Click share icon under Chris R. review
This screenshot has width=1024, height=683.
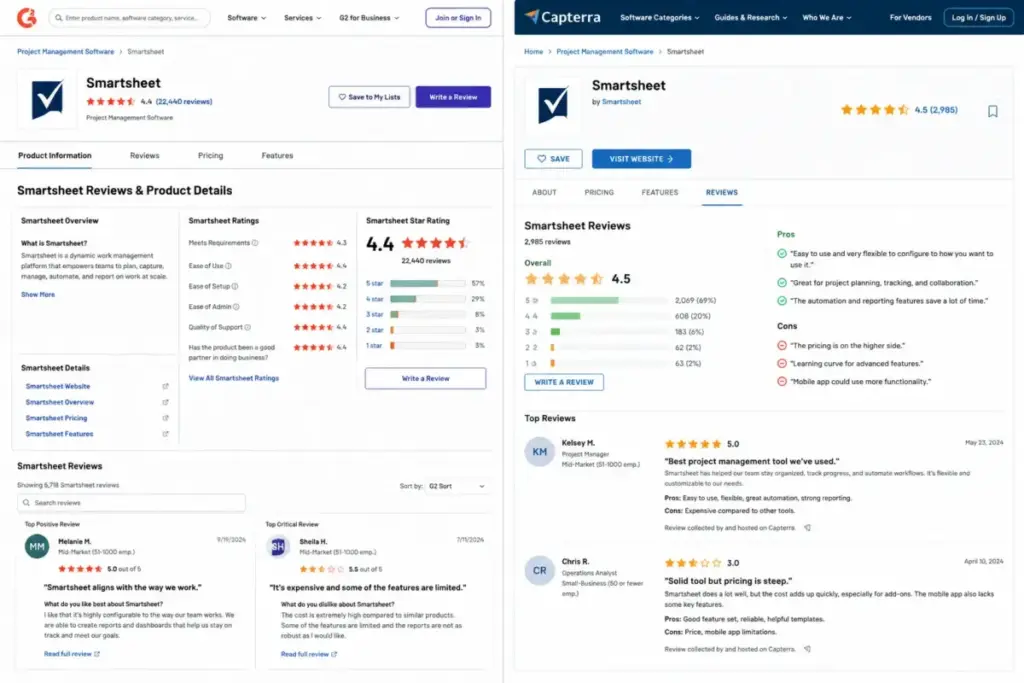pos(807,649)
